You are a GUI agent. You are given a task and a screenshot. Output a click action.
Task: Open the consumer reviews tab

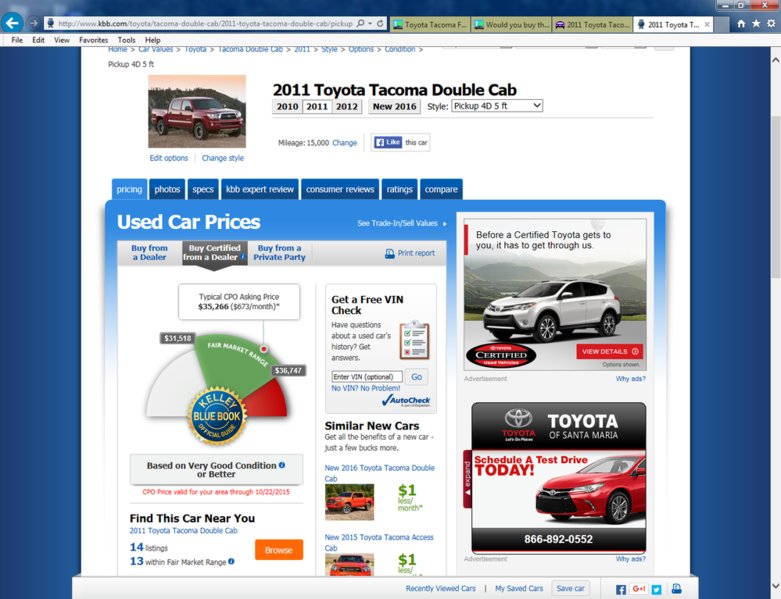pyautogui.click(x=340, y=189)
